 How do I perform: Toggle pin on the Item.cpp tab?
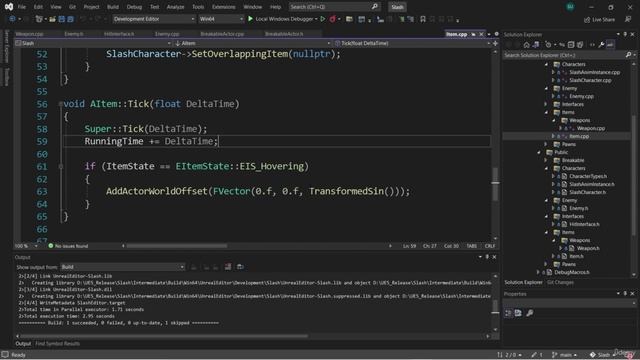click(473, 34)
